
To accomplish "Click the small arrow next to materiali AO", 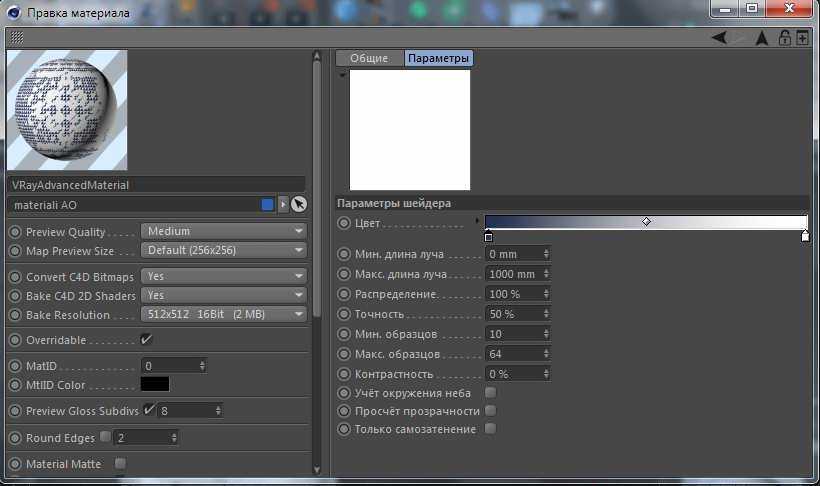I will (283, 204).
